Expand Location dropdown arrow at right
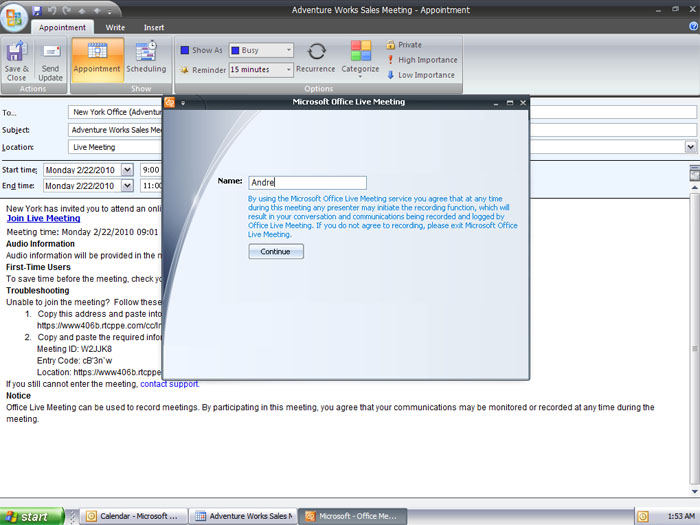700x525 pixels. pyautogui.click(x=691, y=147)
